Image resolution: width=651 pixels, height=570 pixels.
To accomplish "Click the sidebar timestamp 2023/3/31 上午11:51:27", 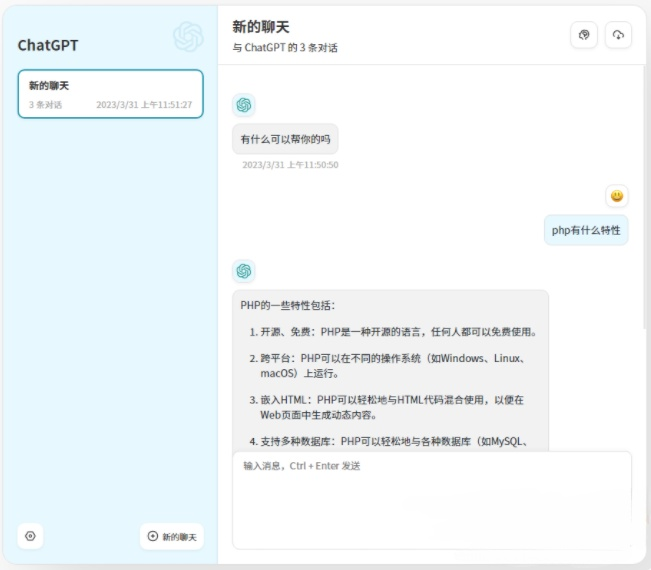I will (144, 105).
